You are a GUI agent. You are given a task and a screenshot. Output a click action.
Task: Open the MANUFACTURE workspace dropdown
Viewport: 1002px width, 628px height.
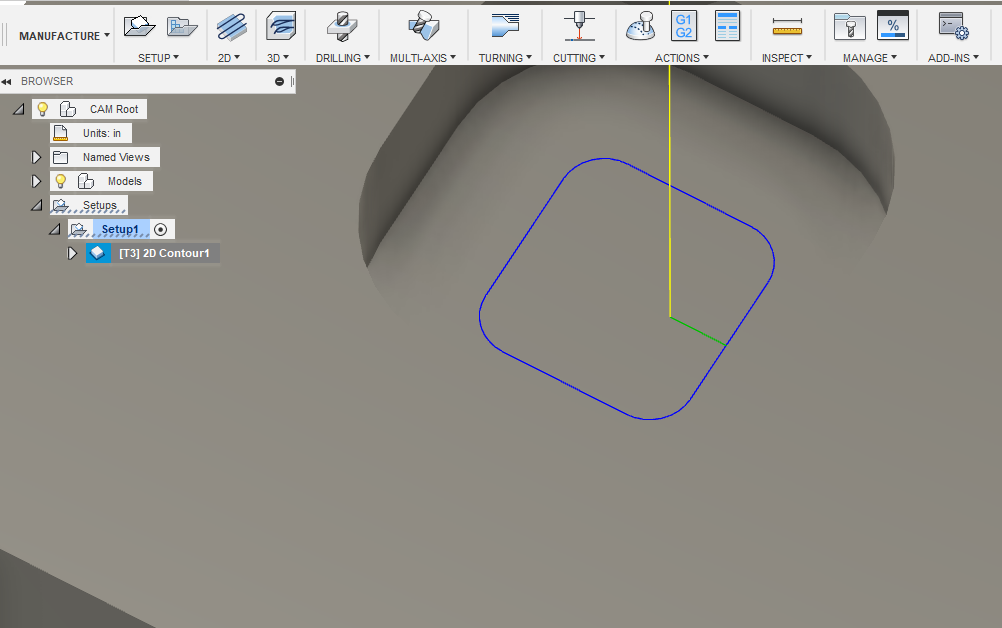[x=64, y=36]
